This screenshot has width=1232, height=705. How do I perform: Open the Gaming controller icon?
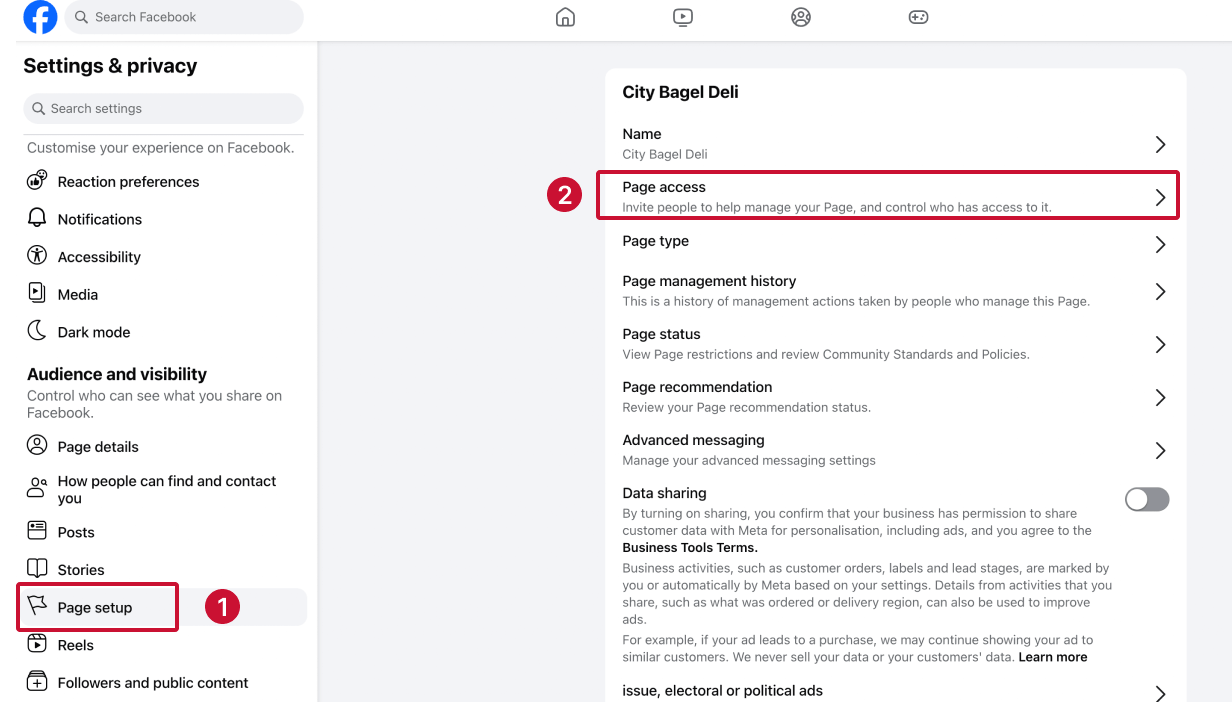point(918,17)
